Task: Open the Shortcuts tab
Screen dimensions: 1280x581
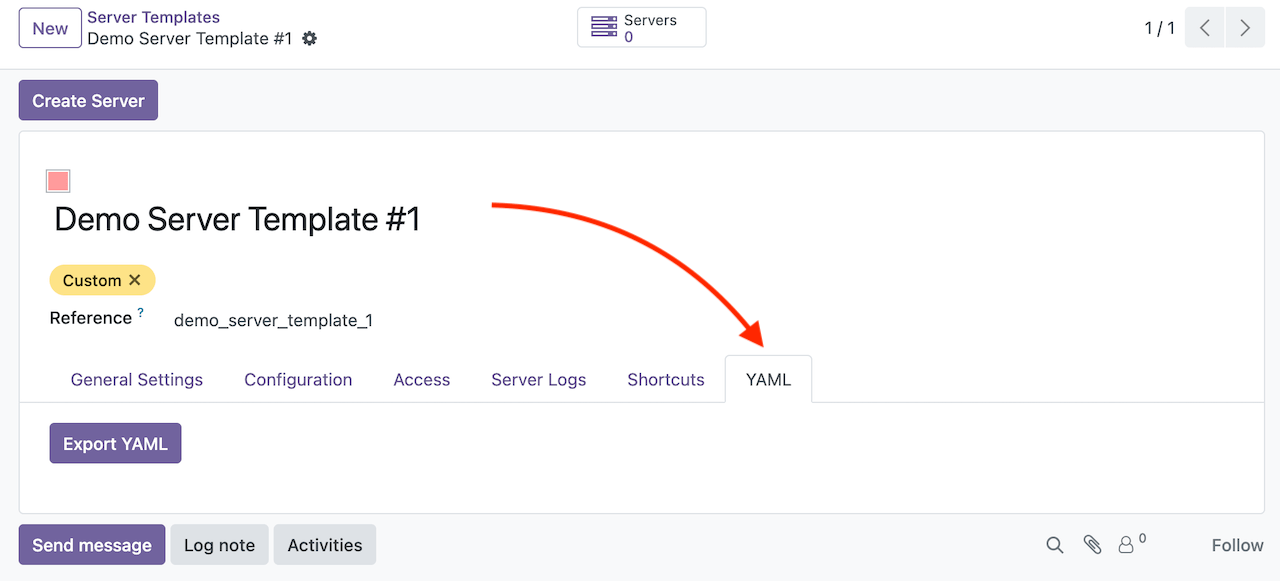Action: (x=665, y=379)
